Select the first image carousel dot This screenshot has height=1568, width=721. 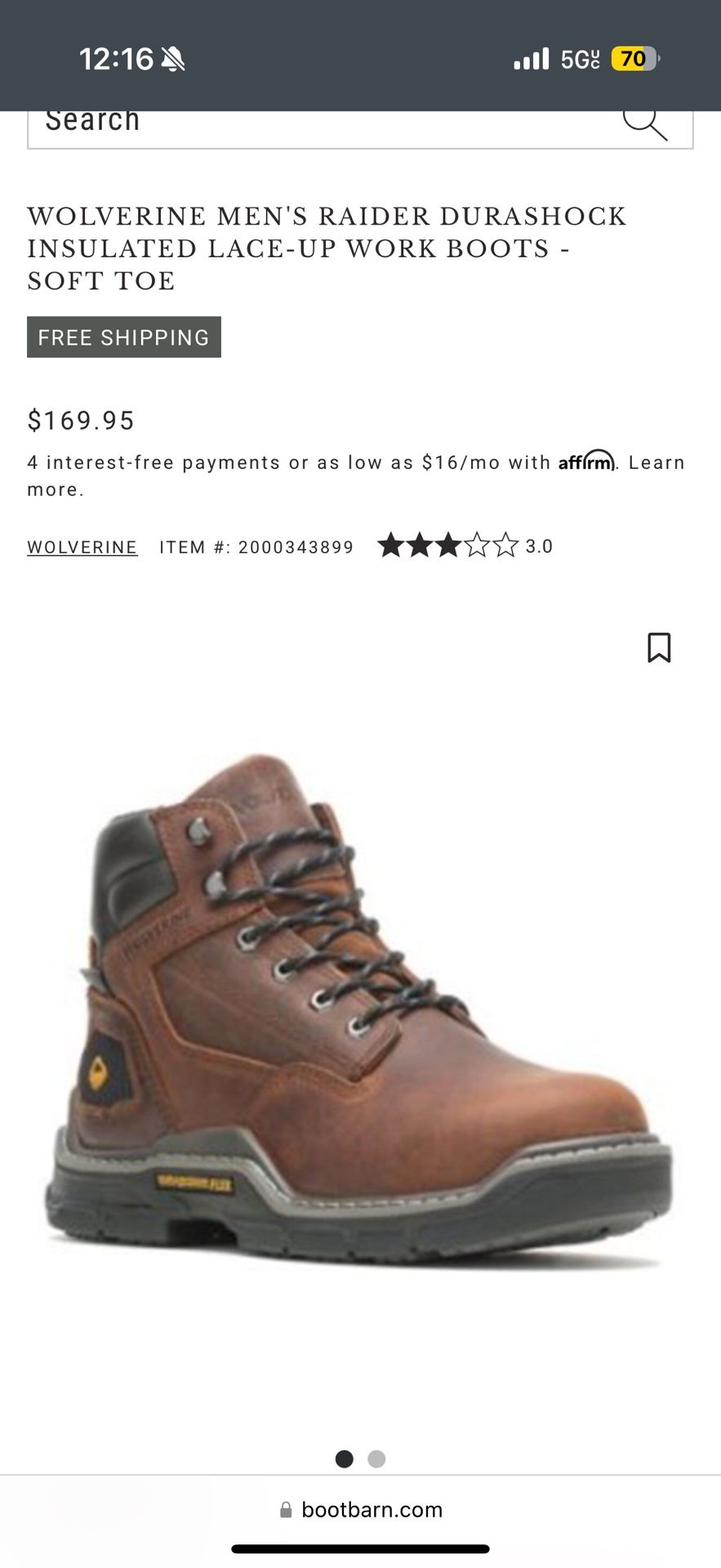click(x=345, y=1459)
